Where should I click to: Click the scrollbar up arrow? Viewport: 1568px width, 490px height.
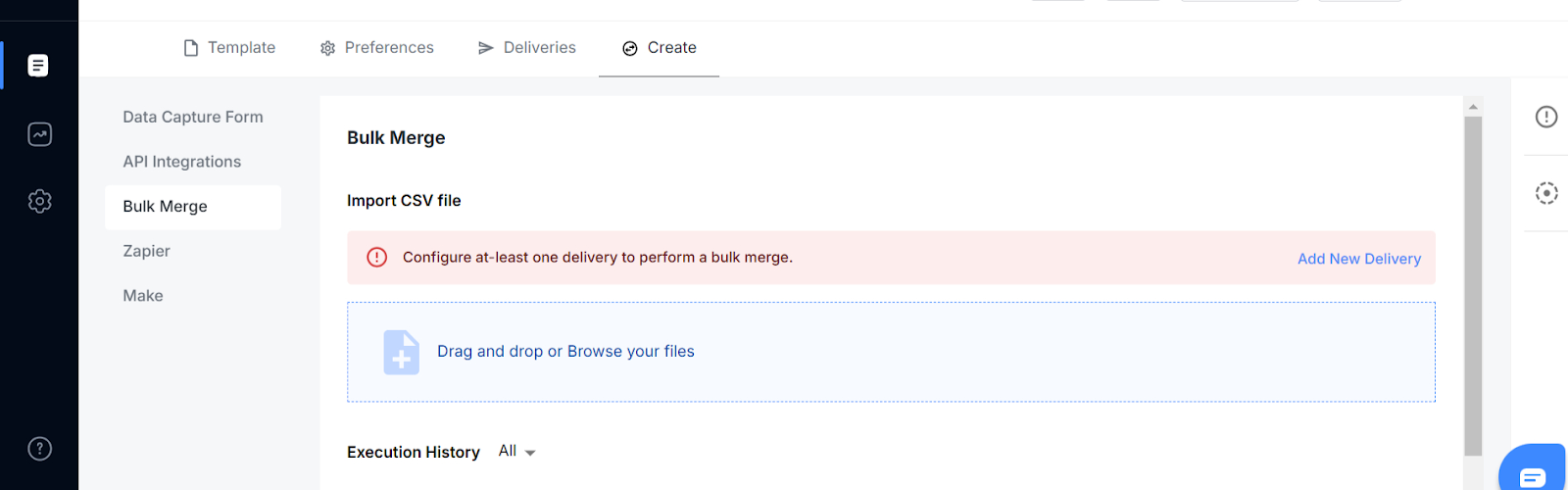pos(1473,107)
